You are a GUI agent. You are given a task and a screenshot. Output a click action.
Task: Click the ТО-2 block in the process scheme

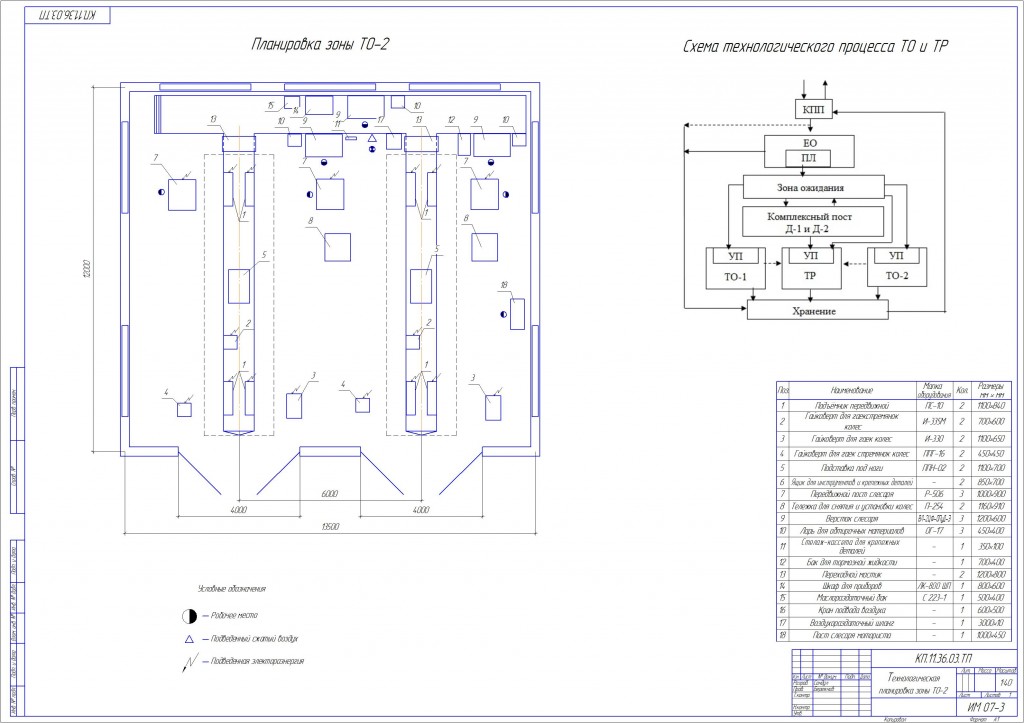897,267
